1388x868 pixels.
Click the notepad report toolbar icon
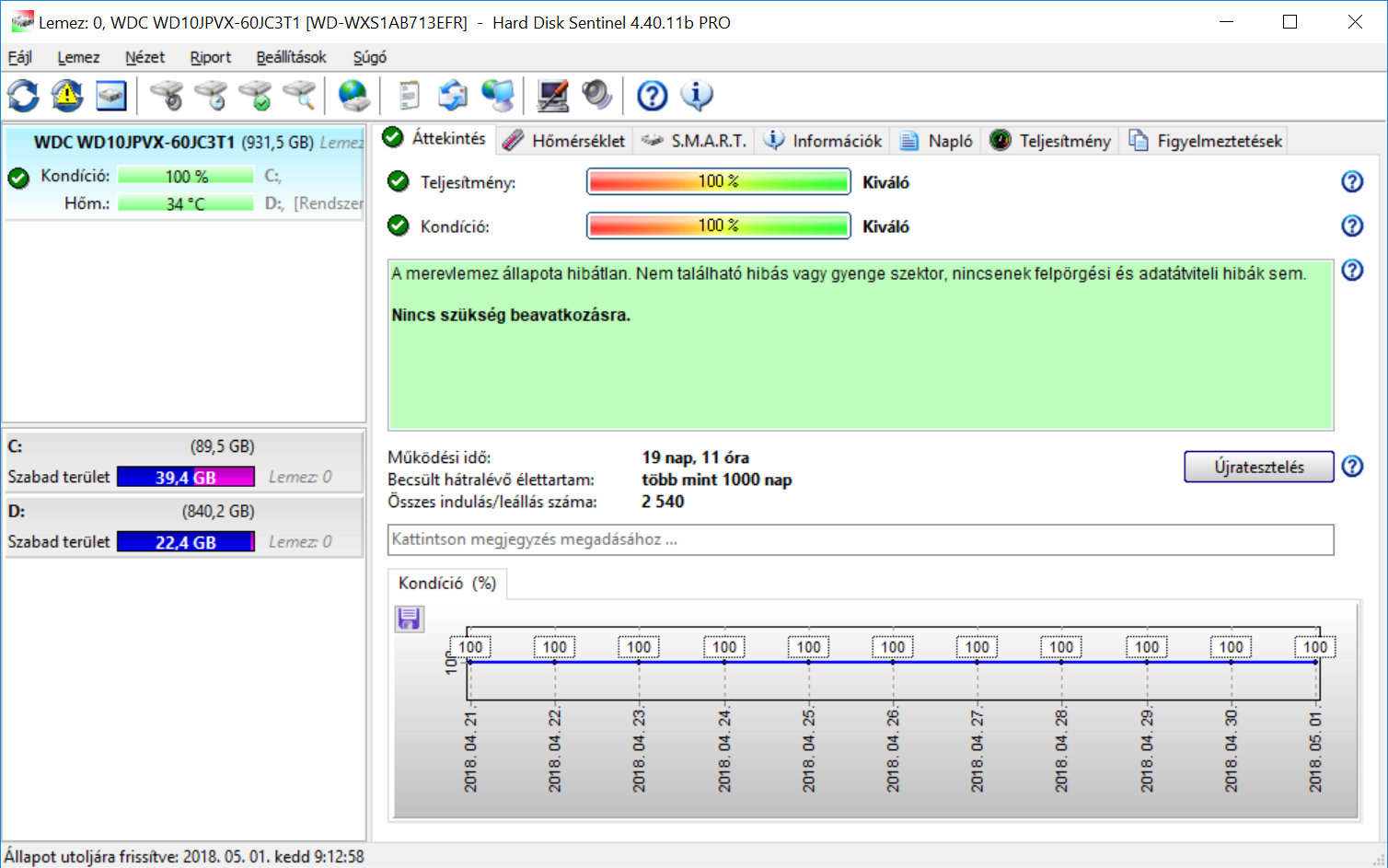point(409,95)
